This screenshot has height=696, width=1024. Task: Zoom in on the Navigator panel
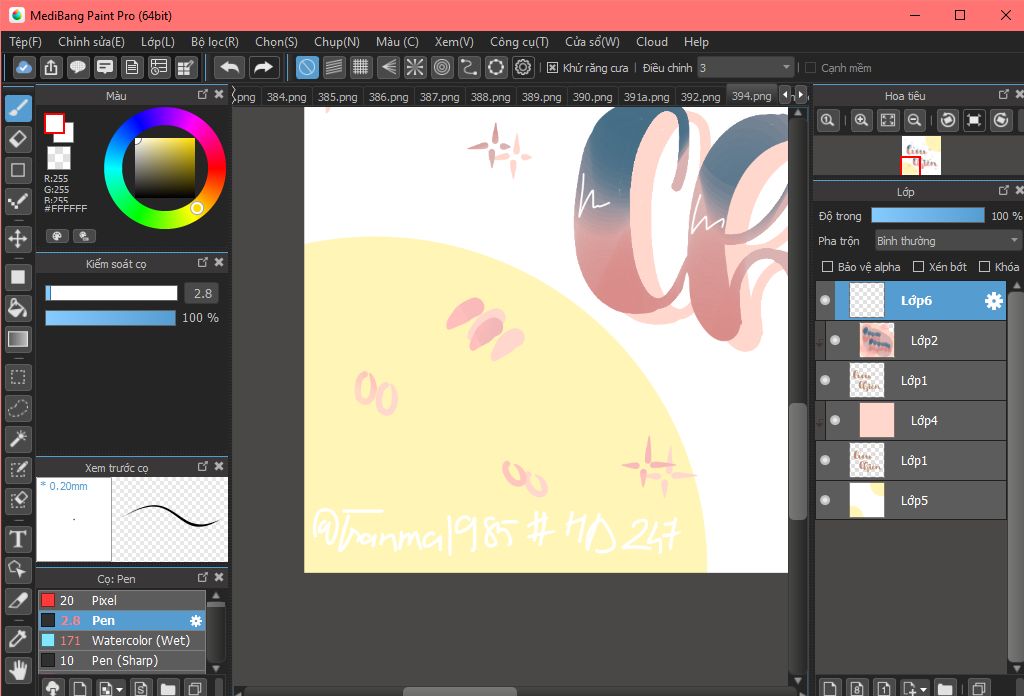tap(861, 120)
